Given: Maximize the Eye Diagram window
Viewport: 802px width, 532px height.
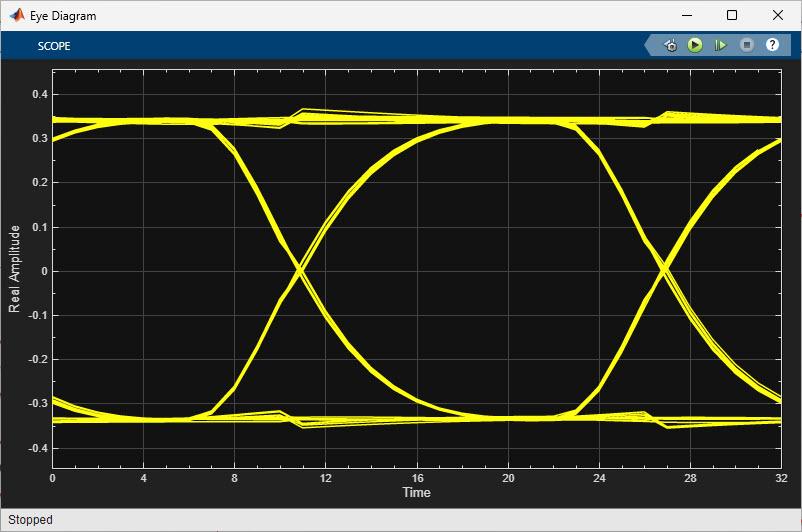Looking at the screenshot, I should 732,15.
